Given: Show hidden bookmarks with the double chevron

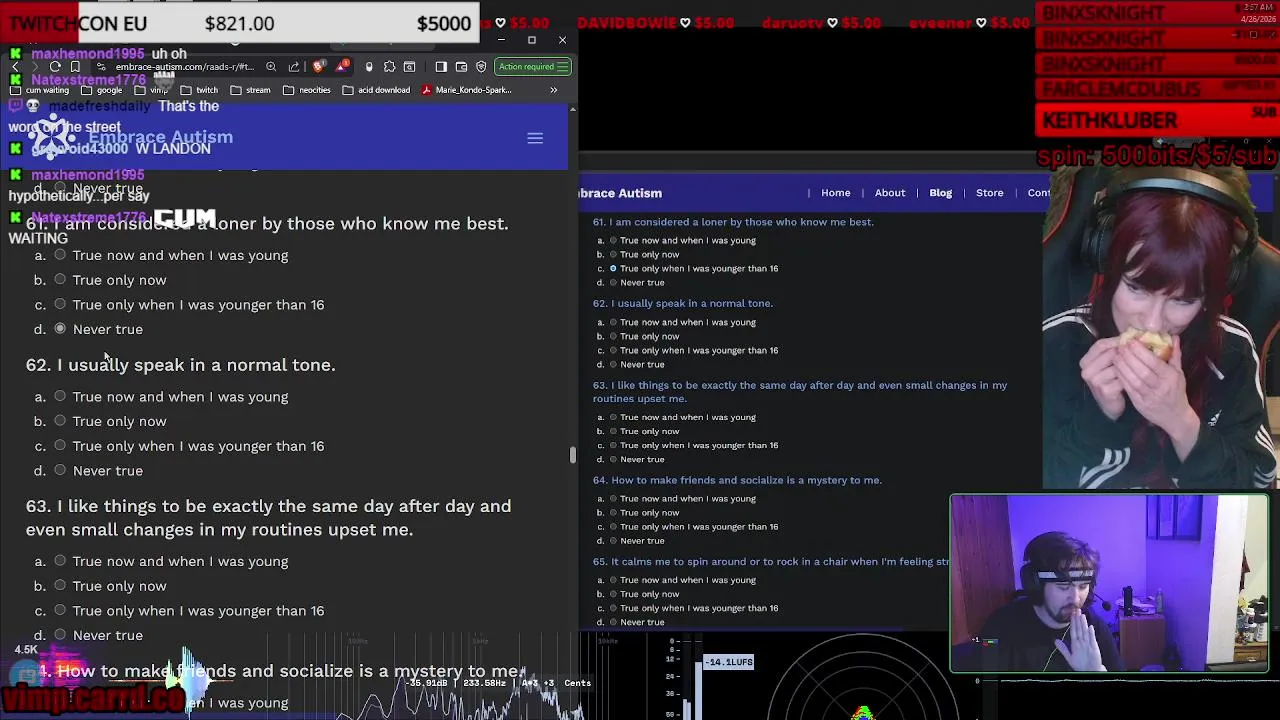Looking at the screenshot, I should (553, 90).
